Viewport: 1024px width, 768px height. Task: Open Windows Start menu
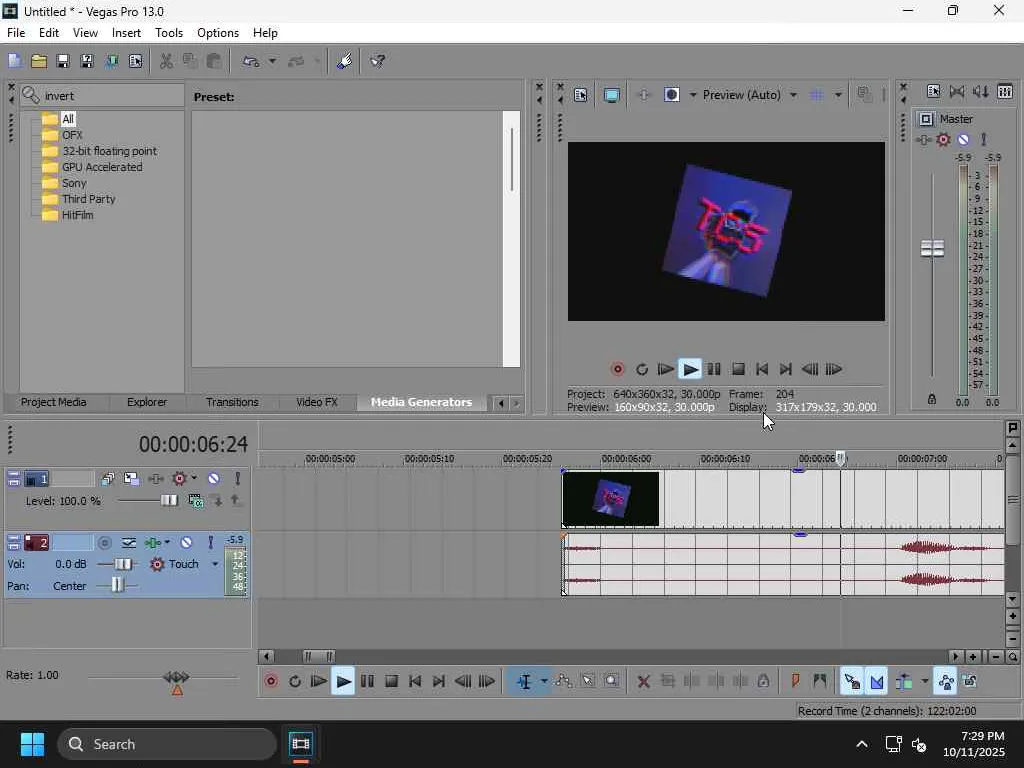[32, 744]
